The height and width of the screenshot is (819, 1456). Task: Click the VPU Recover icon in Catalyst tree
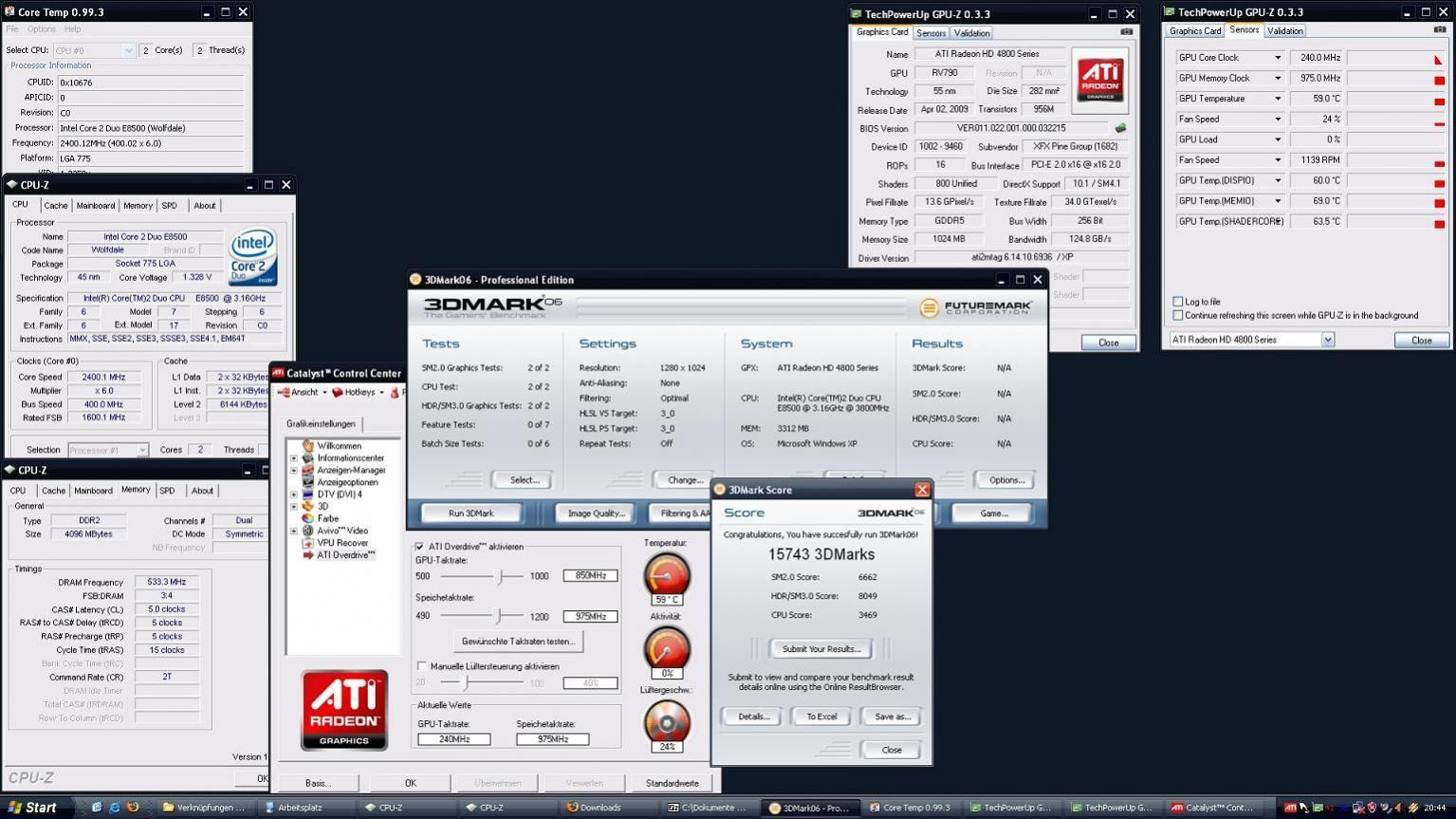(307, 543)
